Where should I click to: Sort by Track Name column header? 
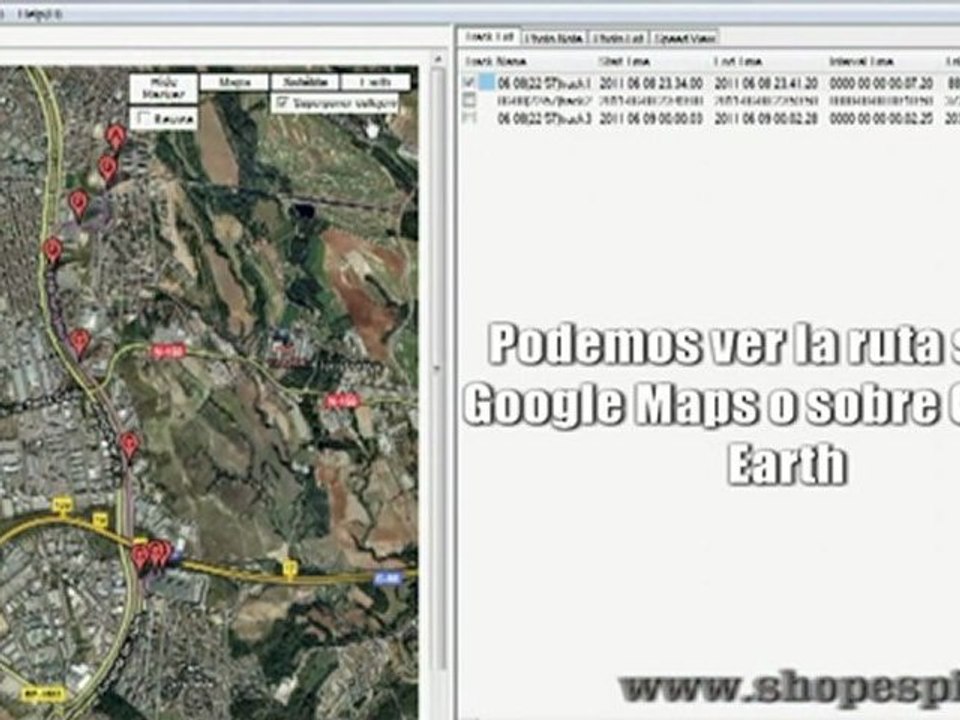tap(496, 61)
